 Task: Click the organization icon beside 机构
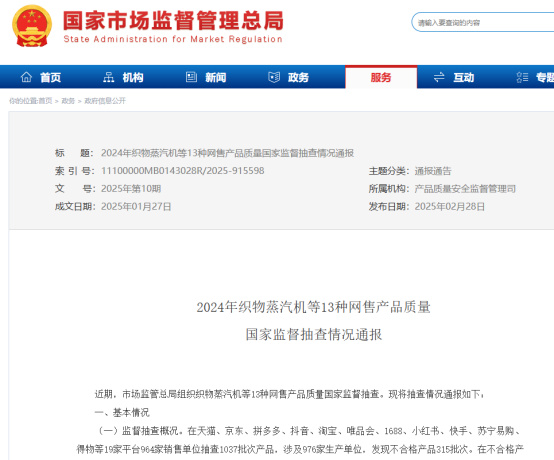[108, 77]
